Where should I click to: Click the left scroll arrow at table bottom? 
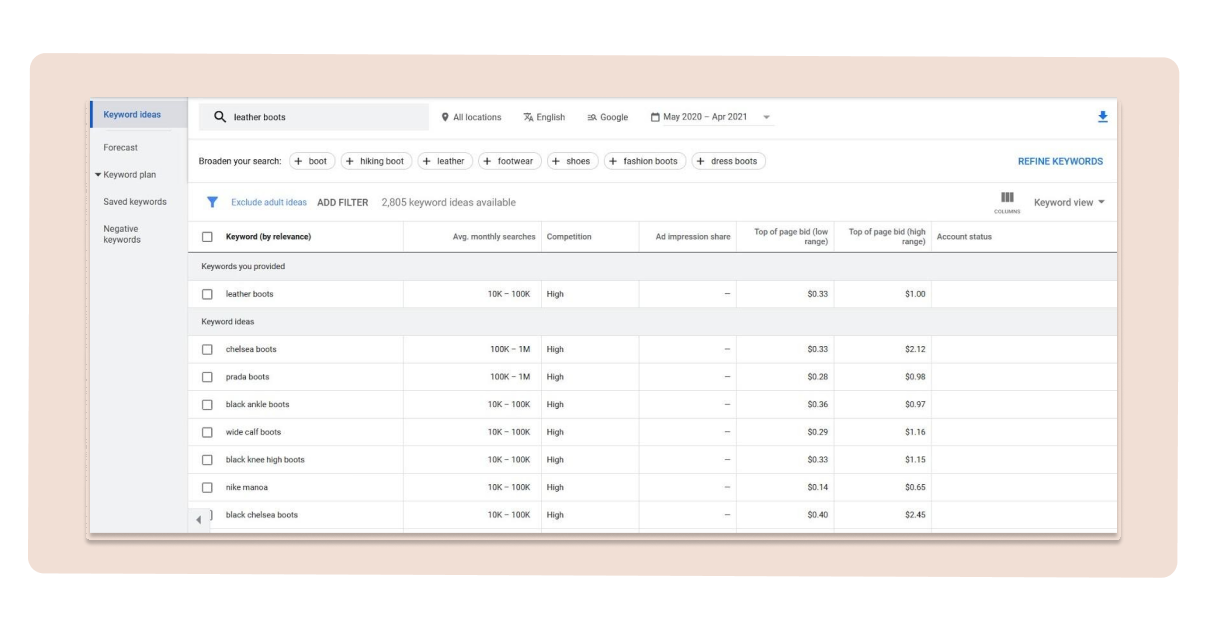pyautogui.click(x=198, y=520)
